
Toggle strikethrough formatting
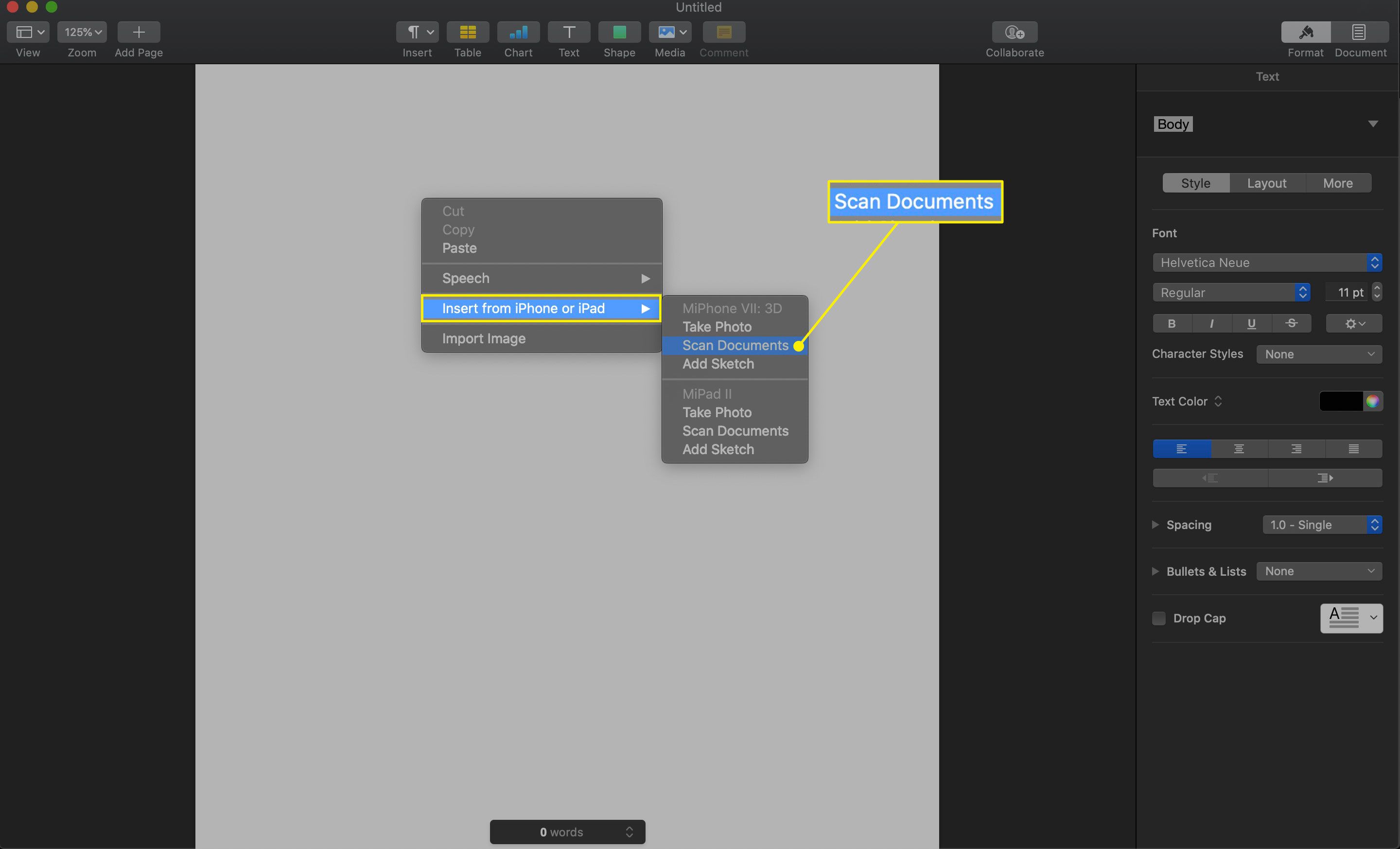1292,323
